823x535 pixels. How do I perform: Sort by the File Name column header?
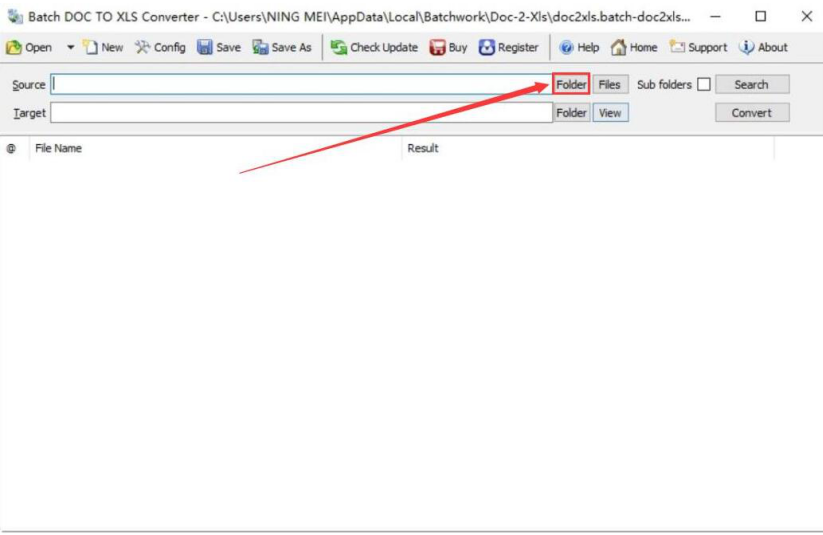216,149
